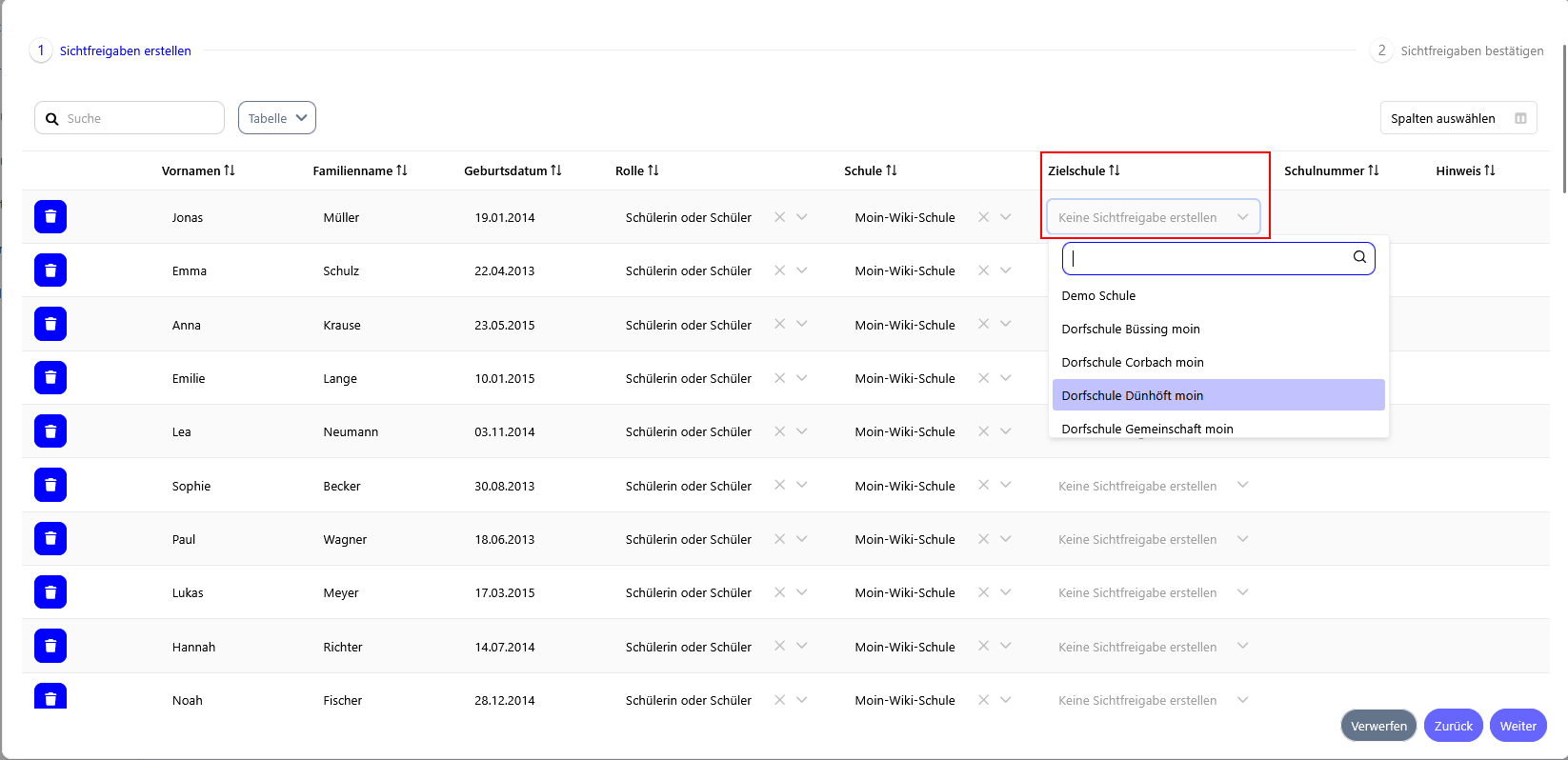Click the Verwerfen button
Image resolution: width=1568 pixels, height=760 pixels.
[x=1377, y=726]
